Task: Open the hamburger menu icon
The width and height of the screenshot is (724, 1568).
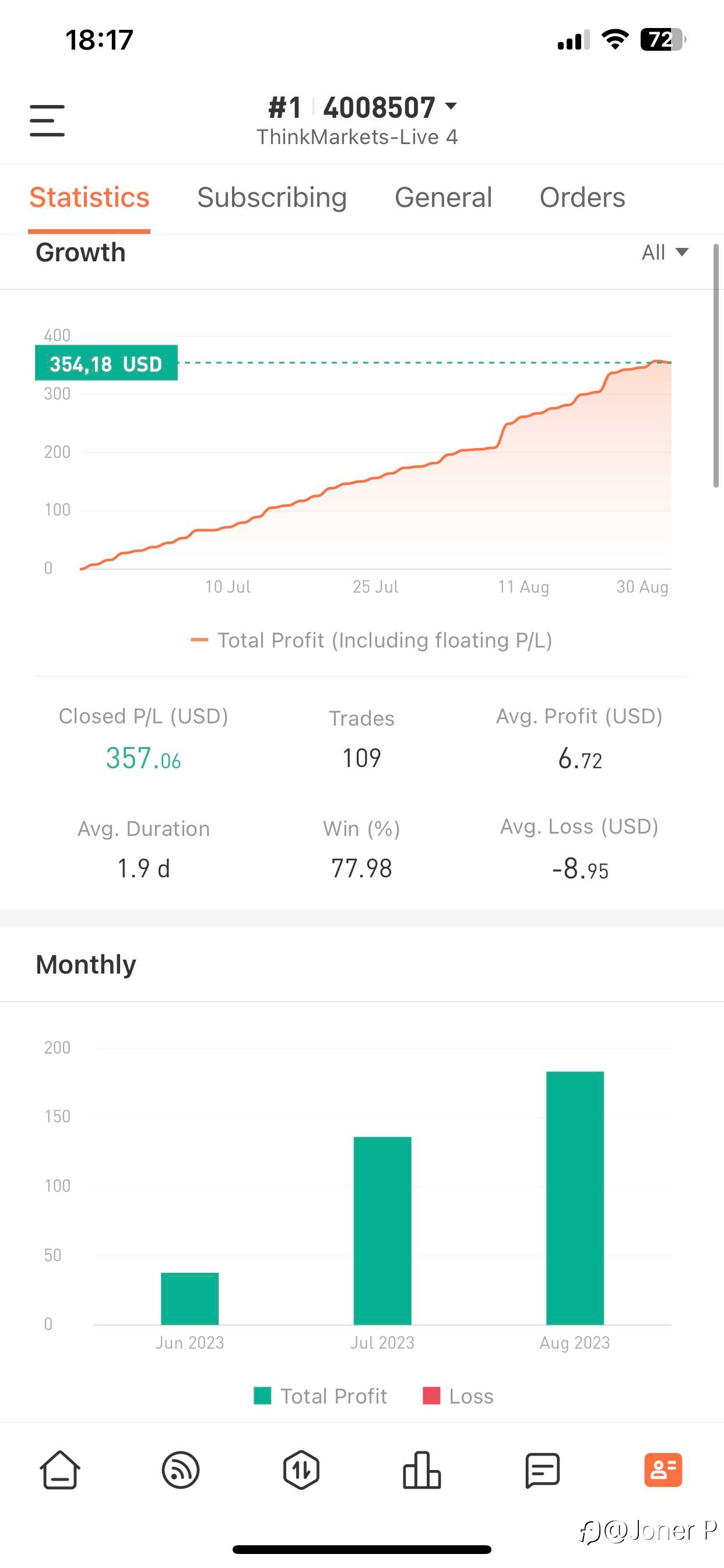Action: click(47, 121)
